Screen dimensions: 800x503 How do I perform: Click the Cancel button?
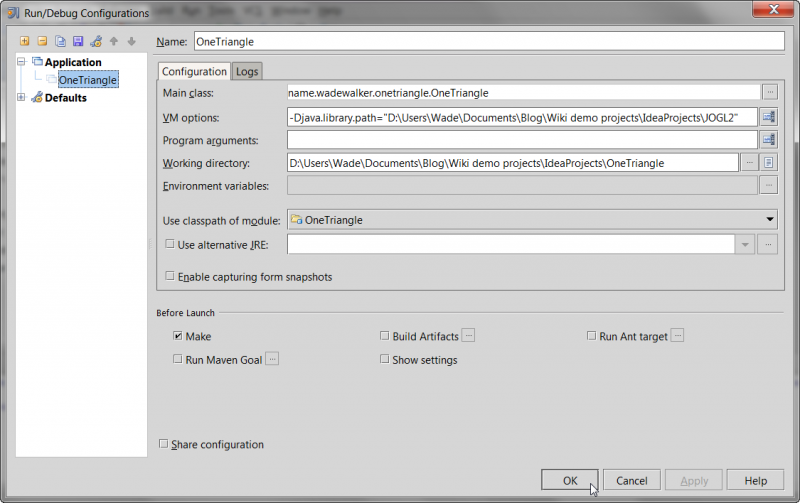tap(632, 480)
